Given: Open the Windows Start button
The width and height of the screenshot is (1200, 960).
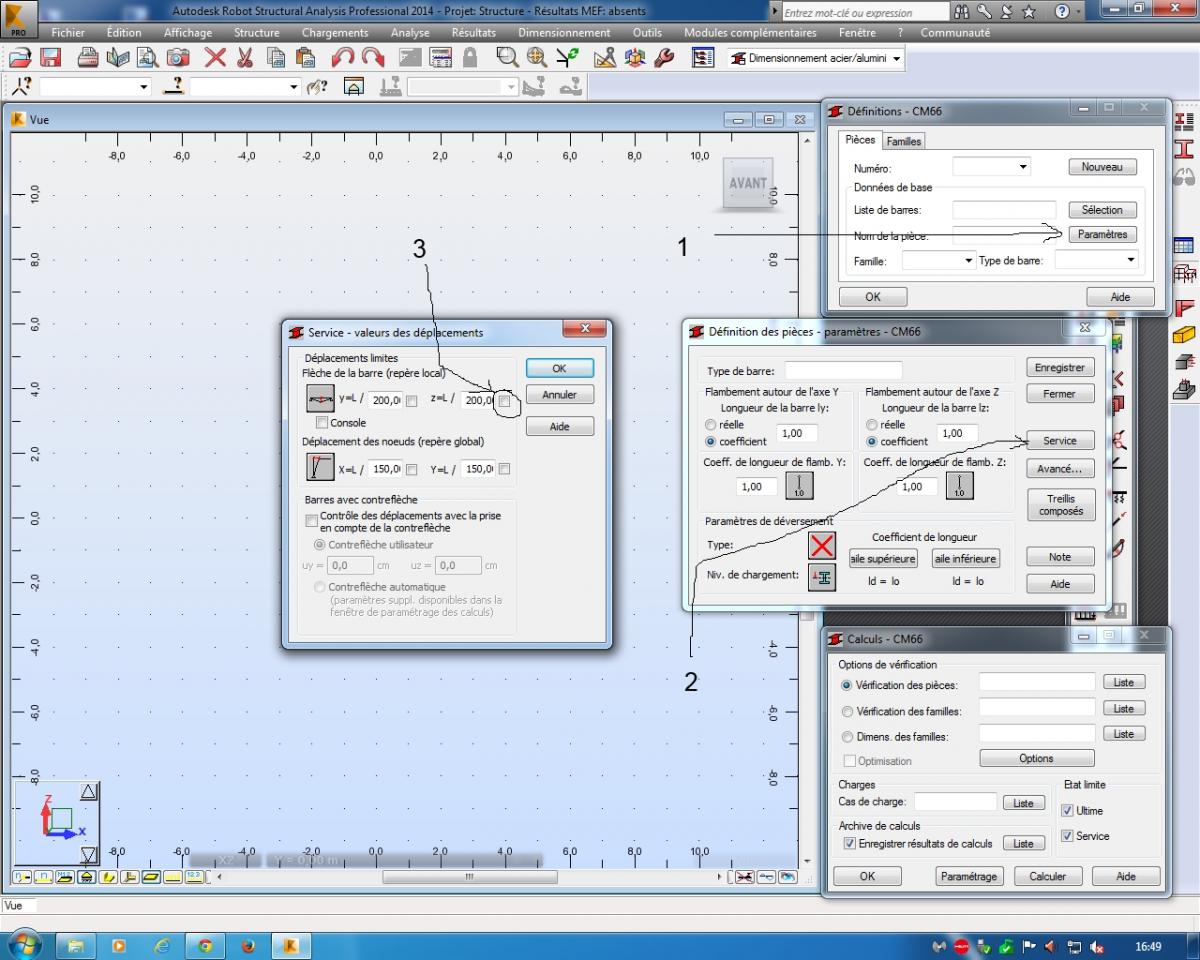Looking at the screenshot, I should pos(24,944).
